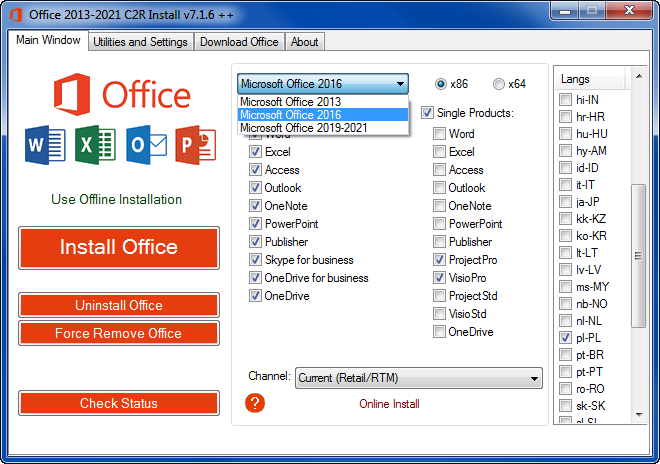Check ProjectStd single product

[439, 296]
